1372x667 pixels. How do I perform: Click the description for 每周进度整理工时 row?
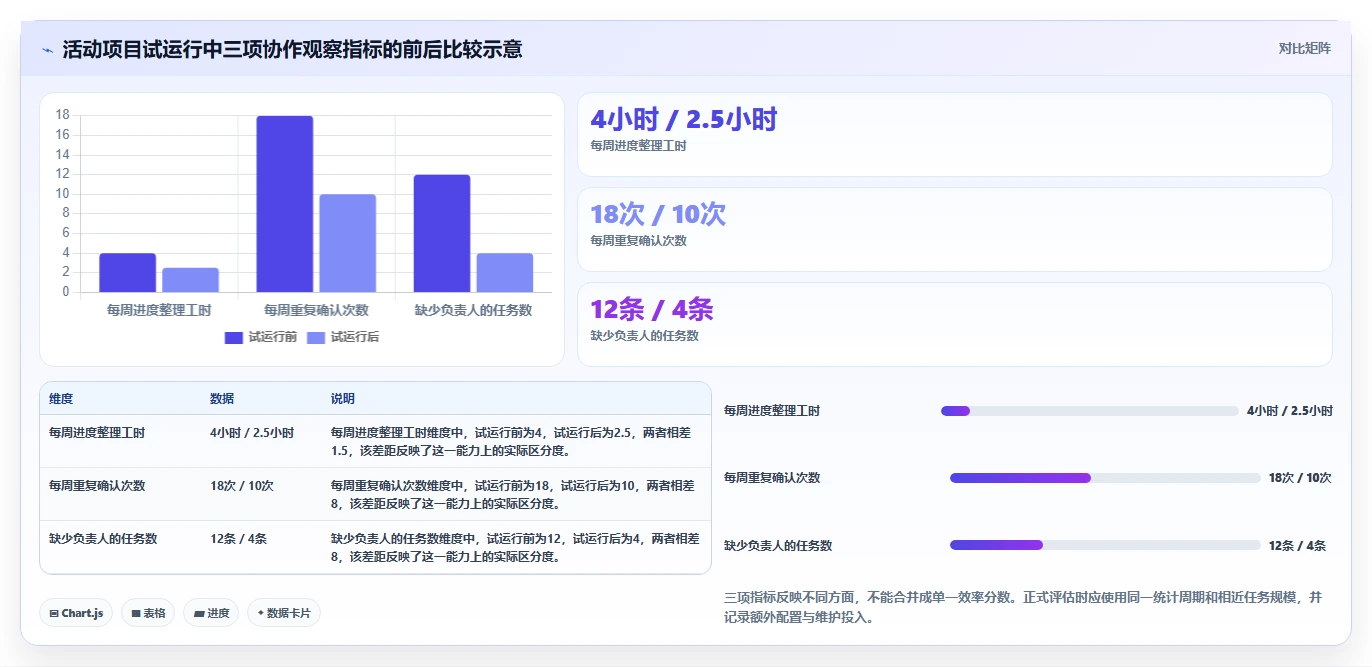click(511, 442)
